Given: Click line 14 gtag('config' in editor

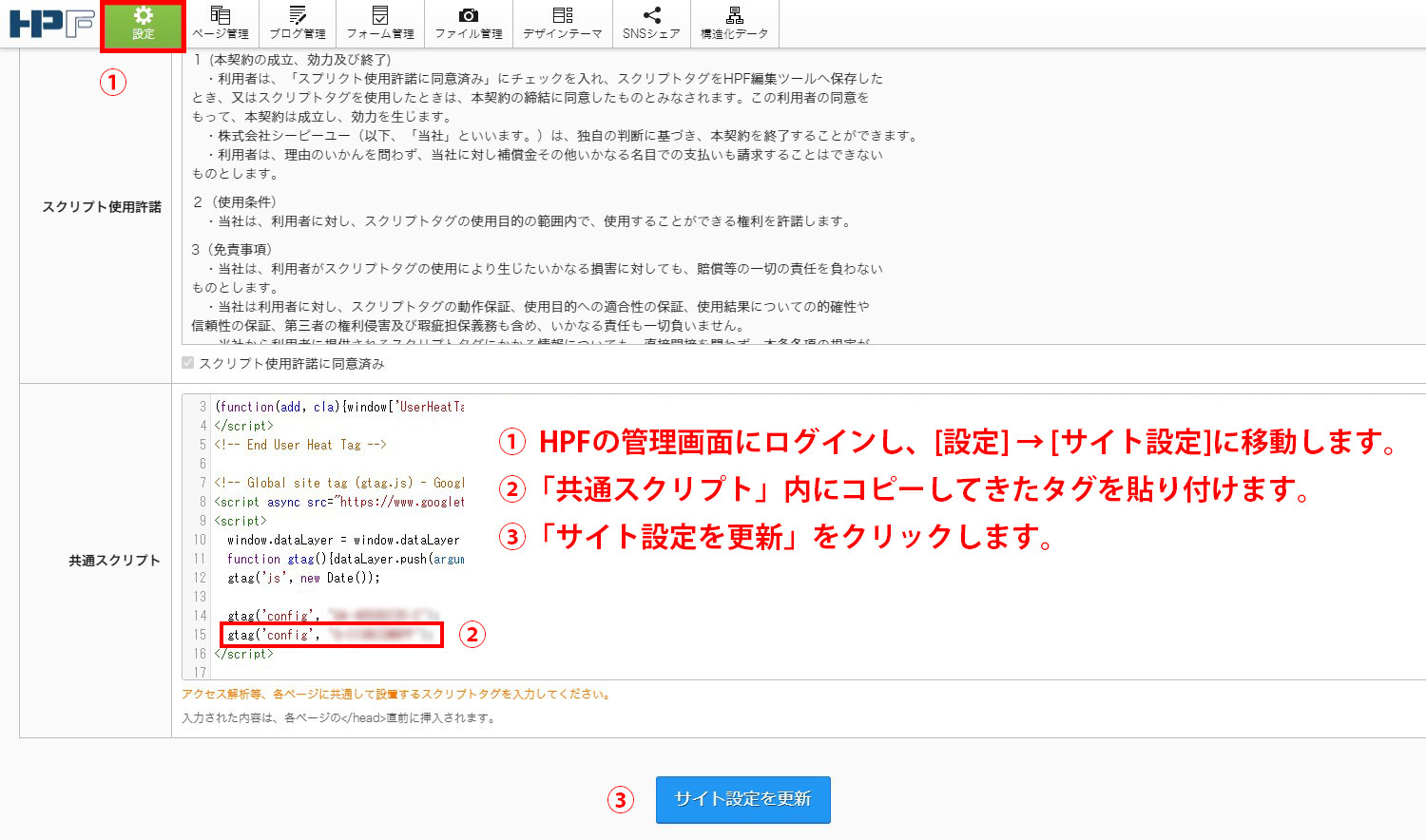Looking at the screenshot, I should (332, 616).
